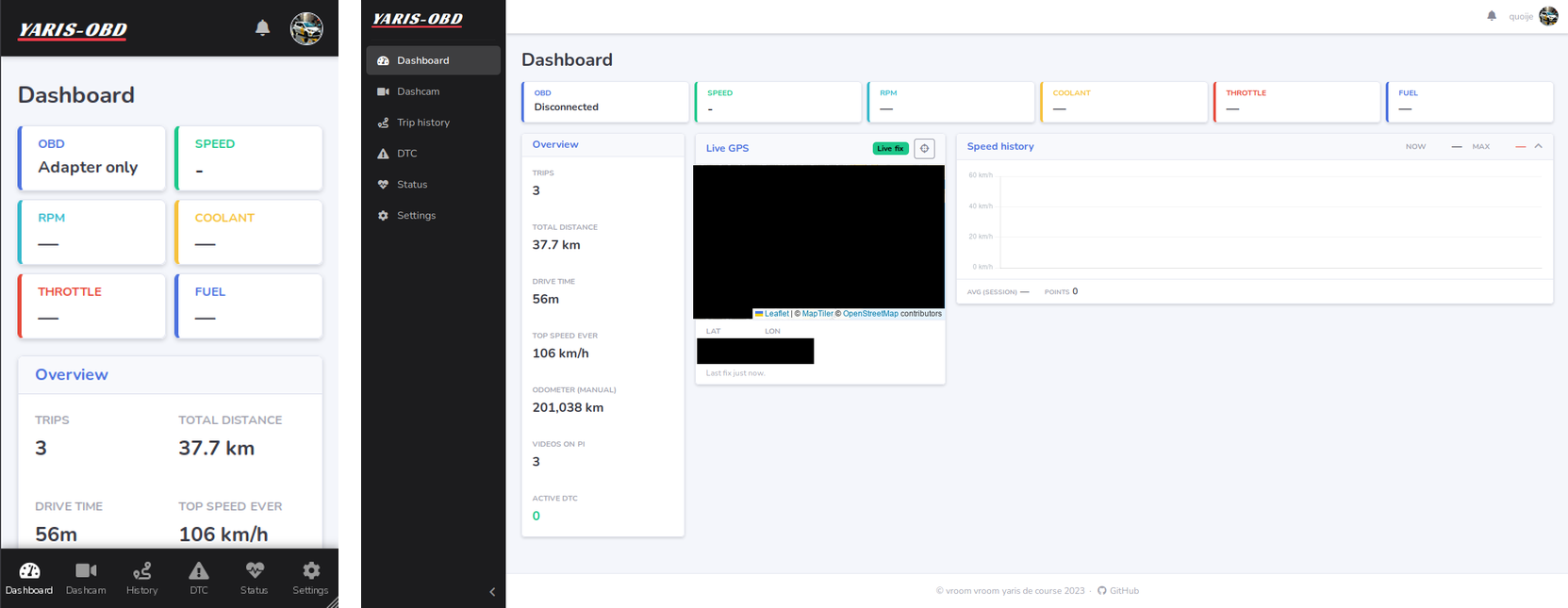The width and height of the screenshot is (1568, 608).
Task: Click the POINTS 0 counter under chart
Action: pos(1061,291)
